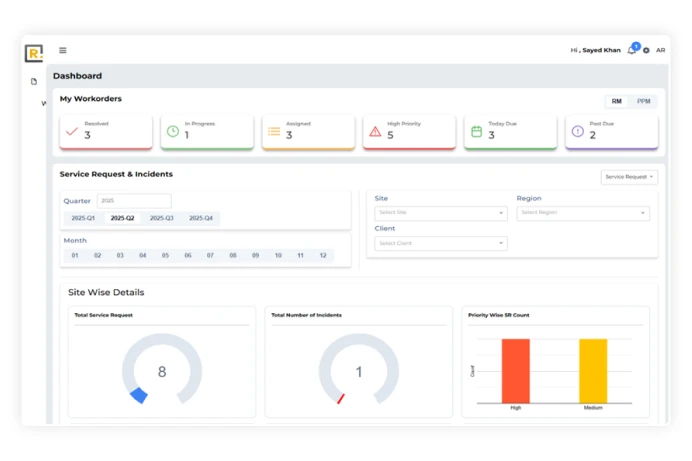Click the sidebar document icon

[34, 82]
